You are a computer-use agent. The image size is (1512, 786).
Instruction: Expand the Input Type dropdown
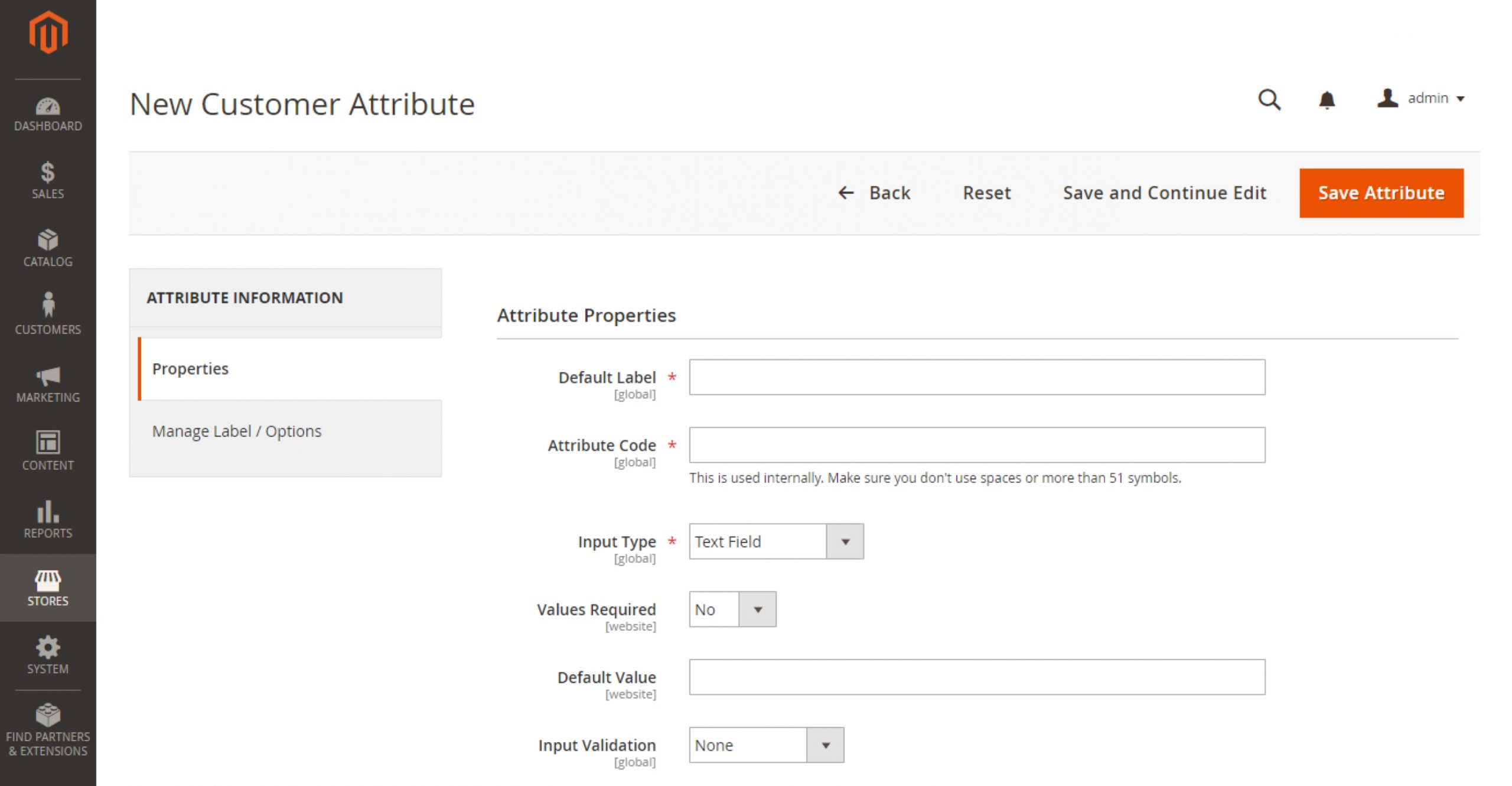tap(845, 541)
